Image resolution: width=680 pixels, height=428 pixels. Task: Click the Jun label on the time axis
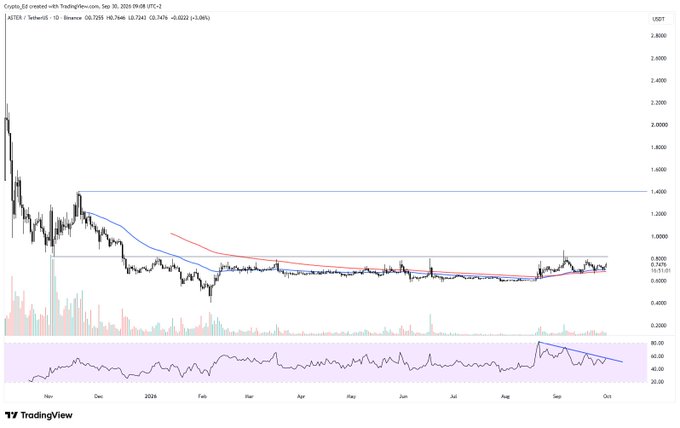click(403, 396)
